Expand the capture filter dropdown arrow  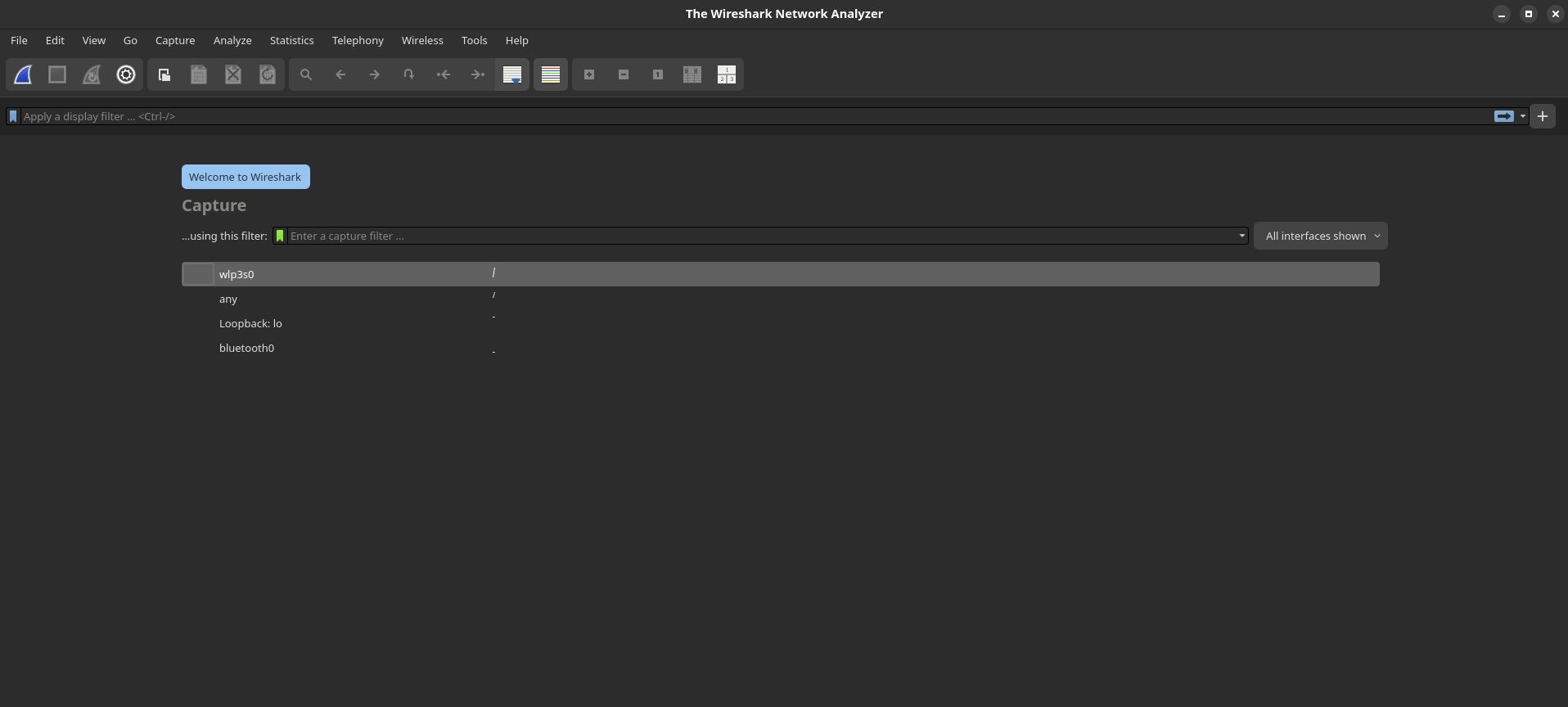[1241, 236]
